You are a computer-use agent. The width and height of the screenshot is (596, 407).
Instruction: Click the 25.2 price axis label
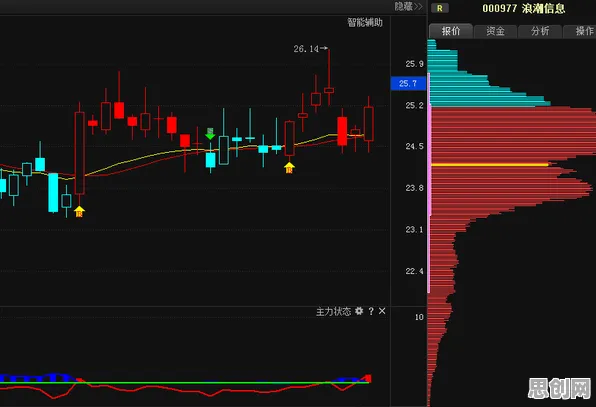[x=414, y=105]
